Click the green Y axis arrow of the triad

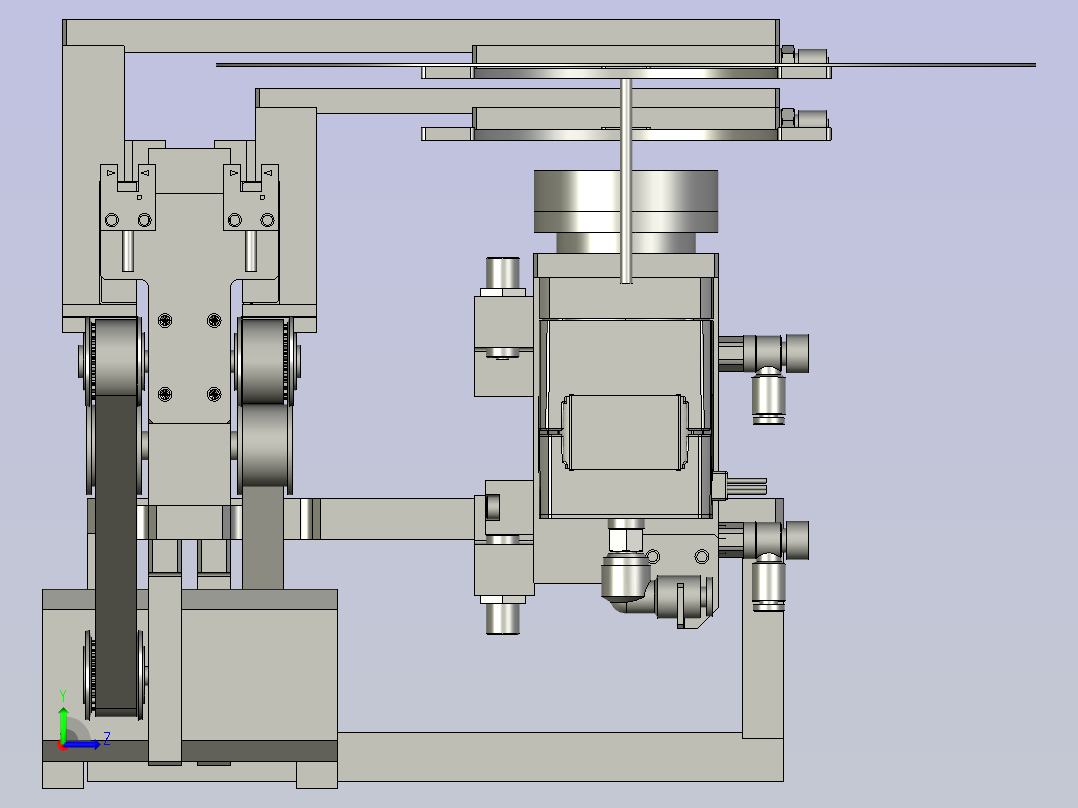click(x=63, y=723)
